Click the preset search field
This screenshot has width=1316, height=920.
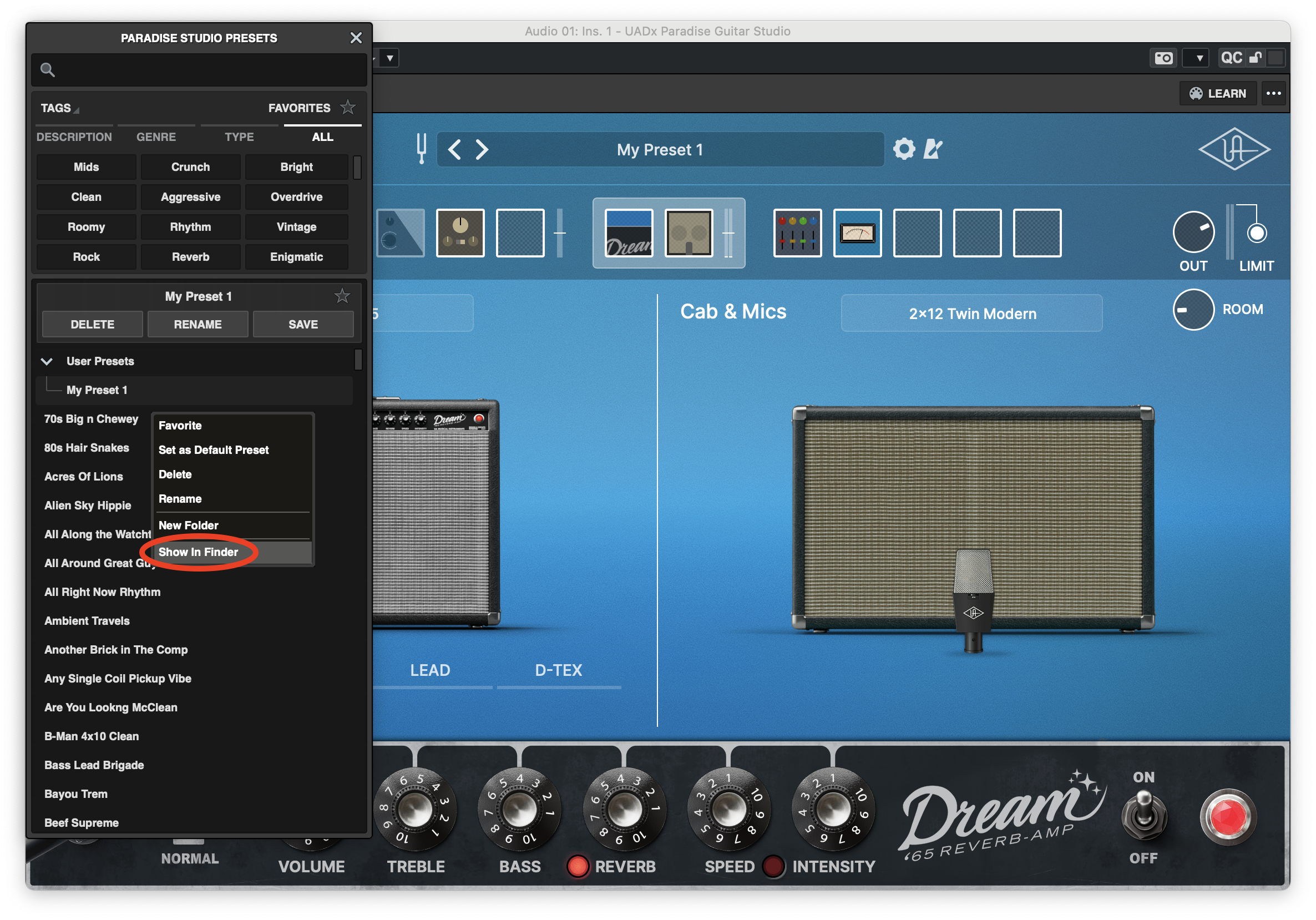pos(198,70)
